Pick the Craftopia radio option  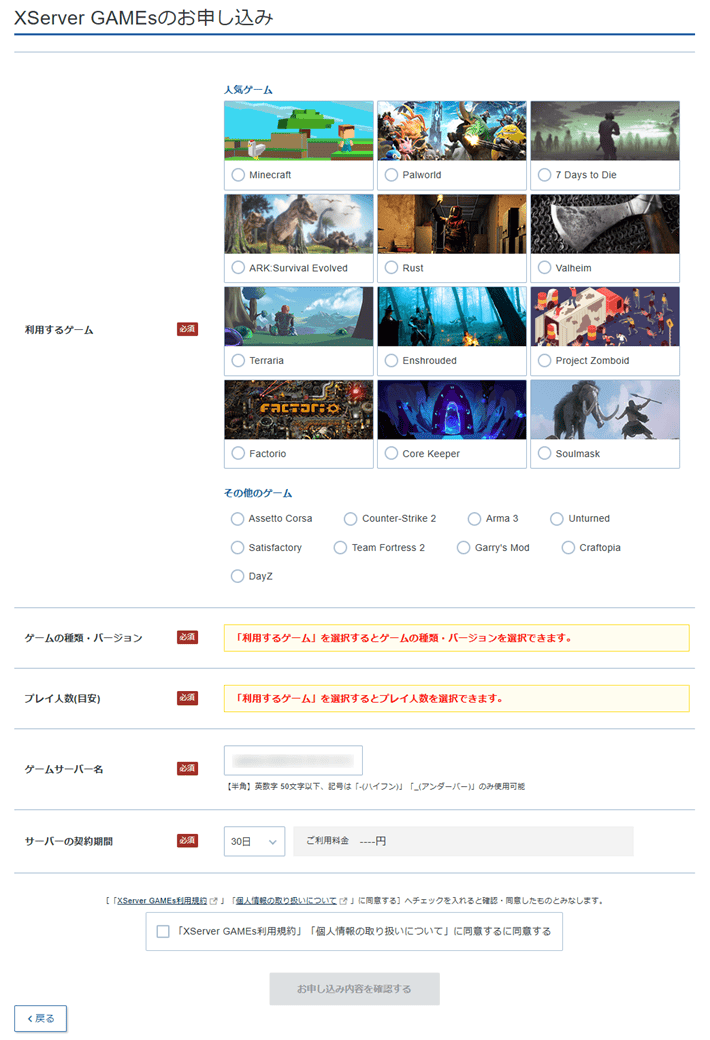tap(568, 548)
